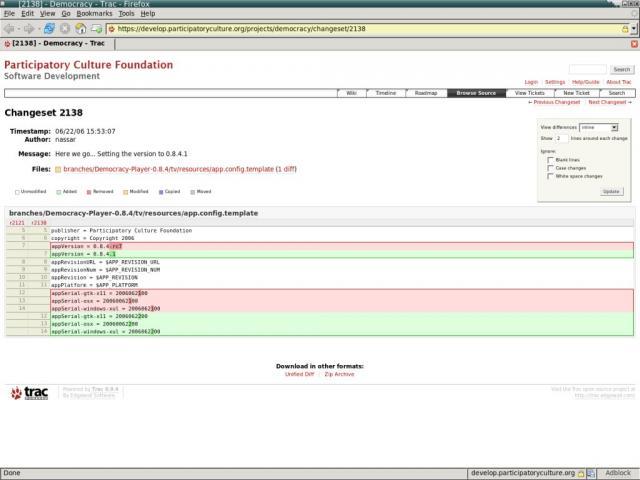This screenshot has height=480, width=640.
Task: Click the browser Forward arrow button
Action: (29, 29)
